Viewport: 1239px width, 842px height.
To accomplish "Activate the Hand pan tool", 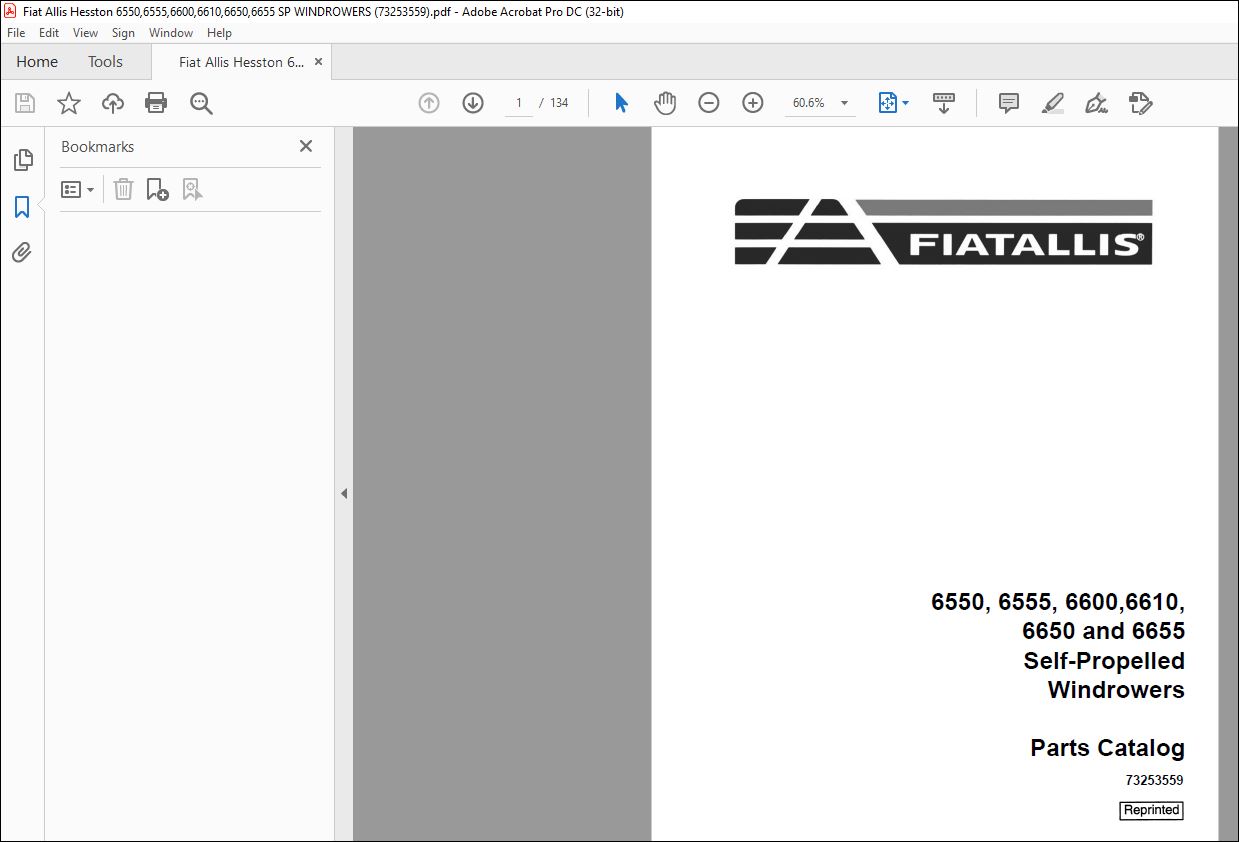I will (665, 103).
